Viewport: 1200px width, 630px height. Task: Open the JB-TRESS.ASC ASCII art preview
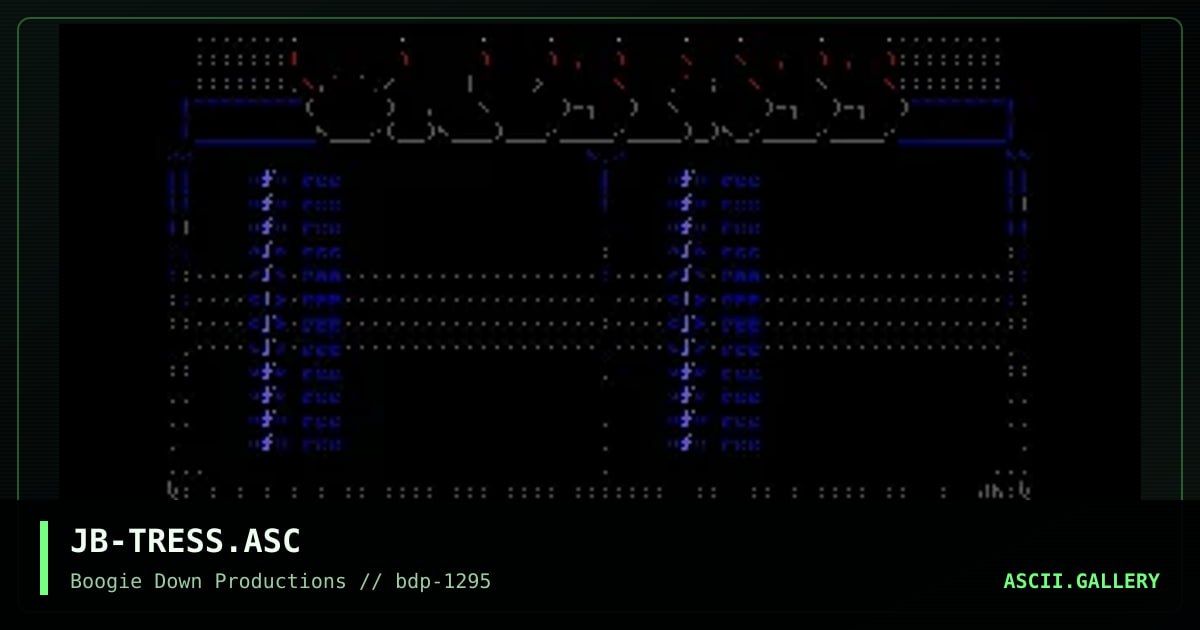pos(600,262)
